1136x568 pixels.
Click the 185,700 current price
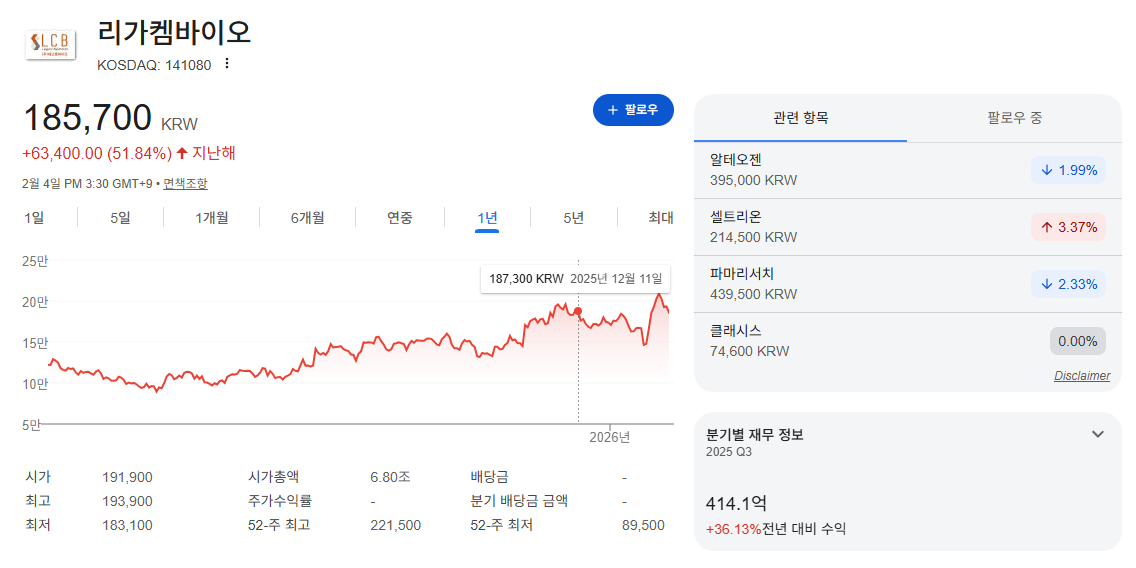pos(88,119)
